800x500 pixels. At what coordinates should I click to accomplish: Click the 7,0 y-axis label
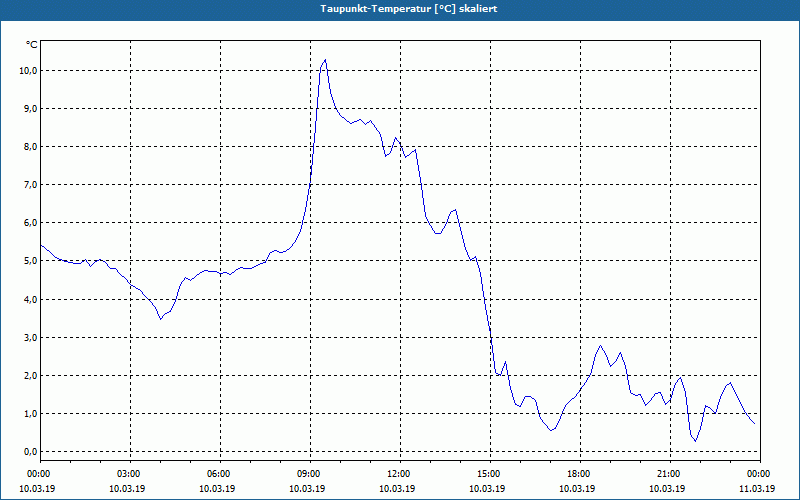pos(31,185)
